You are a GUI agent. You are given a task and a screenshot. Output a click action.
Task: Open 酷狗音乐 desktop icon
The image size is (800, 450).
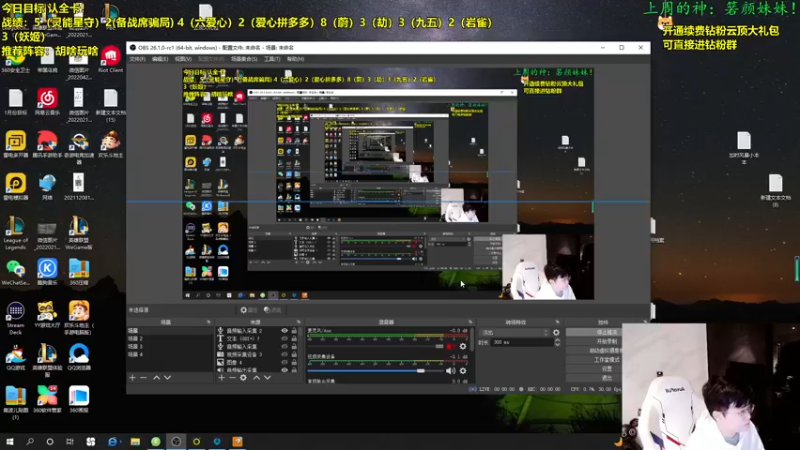coord(47,272)
